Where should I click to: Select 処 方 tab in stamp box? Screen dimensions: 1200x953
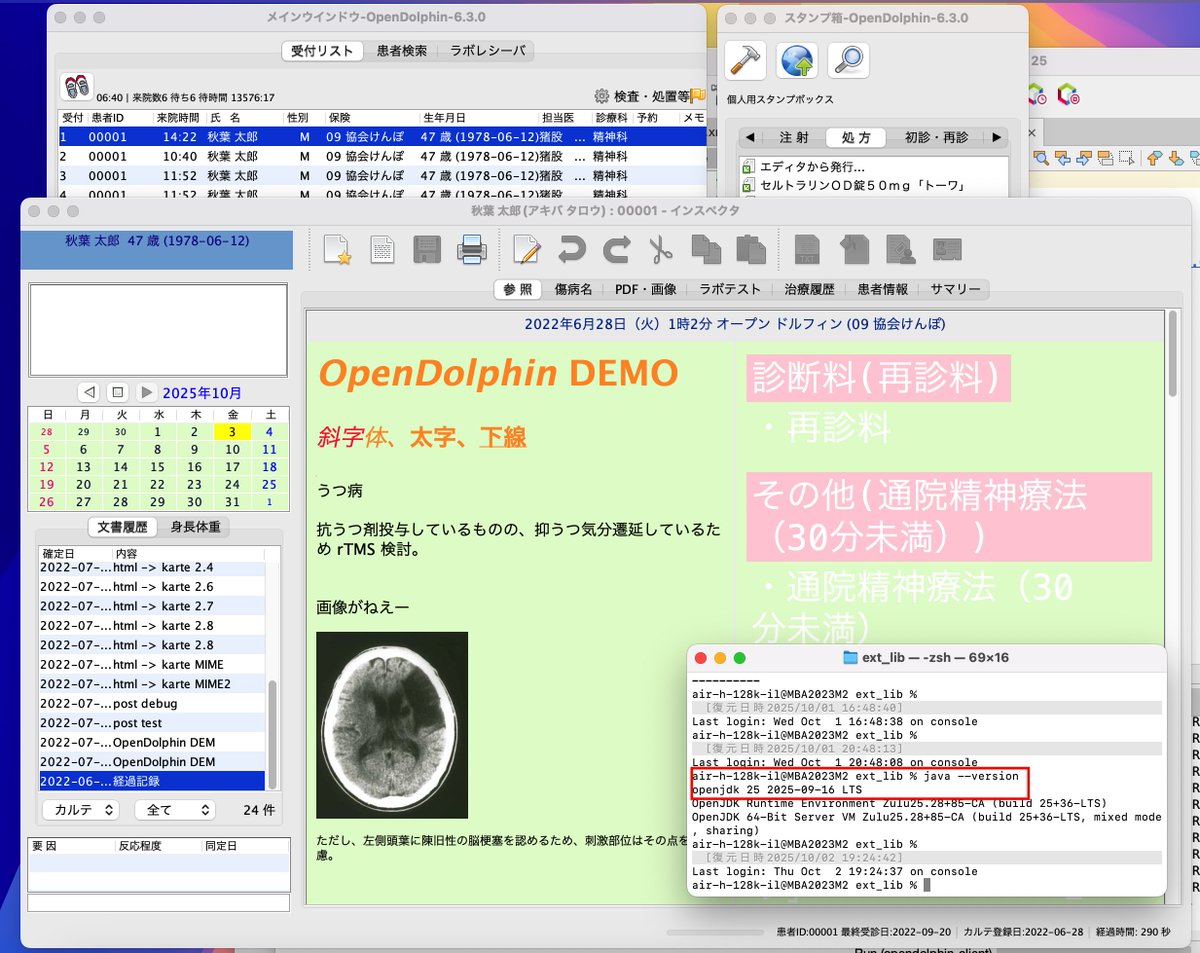pyautogui.click(x=856, y=137)
